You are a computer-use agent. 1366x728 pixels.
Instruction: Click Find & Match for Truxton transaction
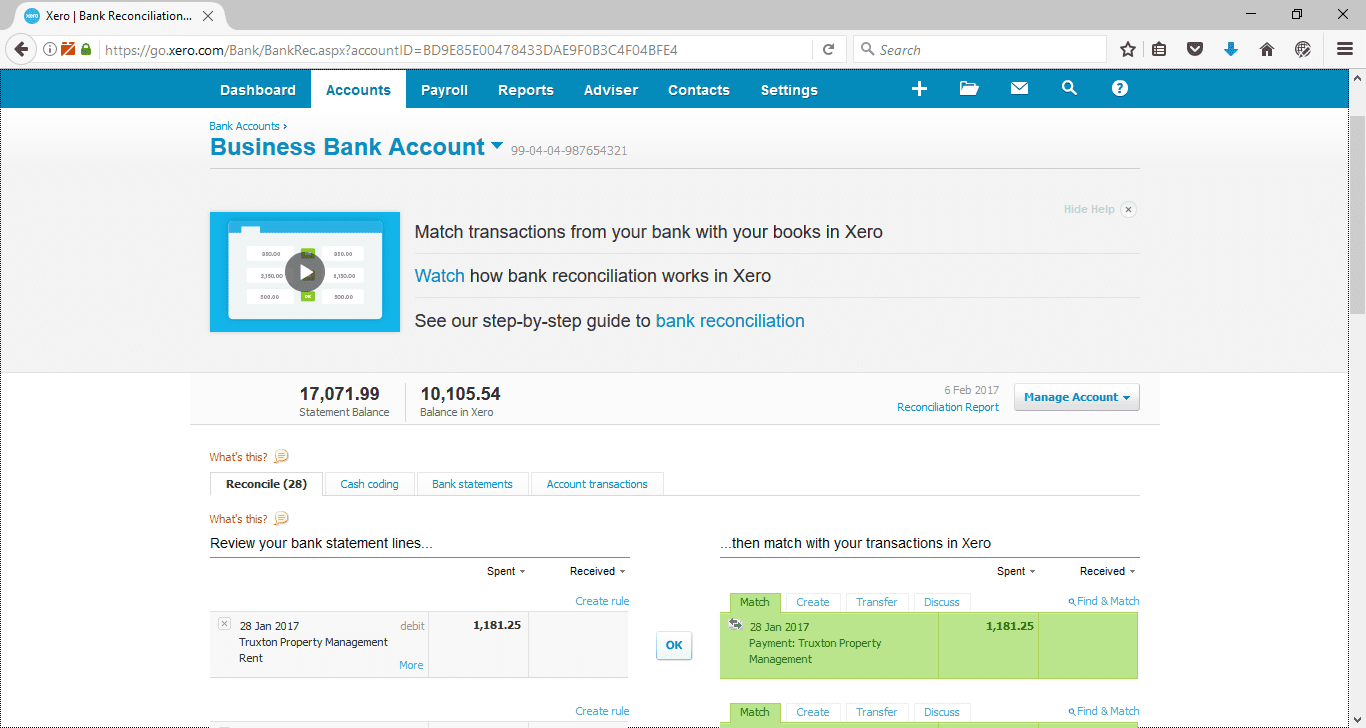[1104, 601]
